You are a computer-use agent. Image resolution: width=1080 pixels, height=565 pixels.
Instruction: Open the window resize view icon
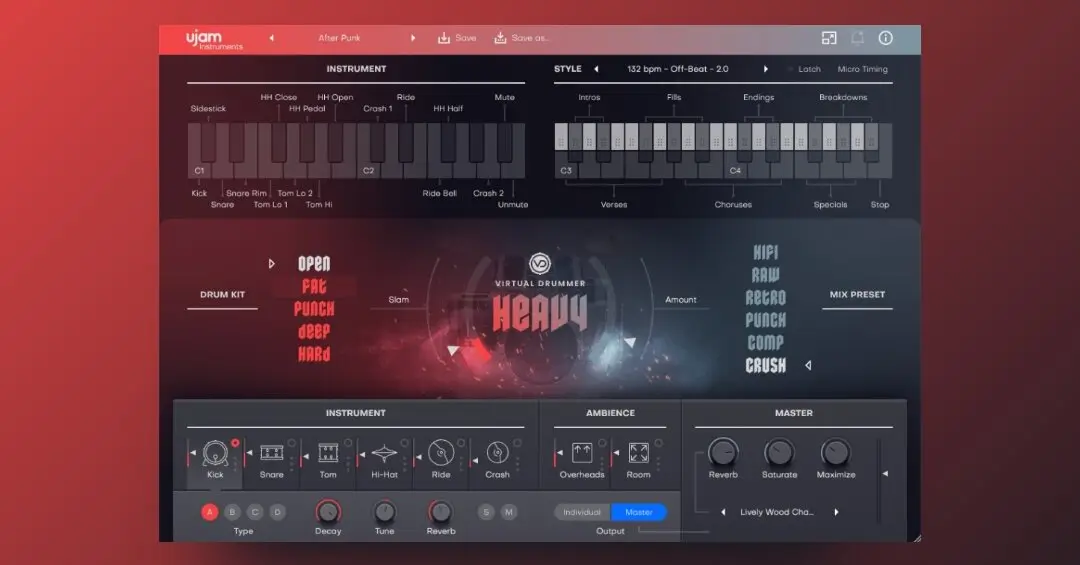pyautogui.click(x=829, y=39)
